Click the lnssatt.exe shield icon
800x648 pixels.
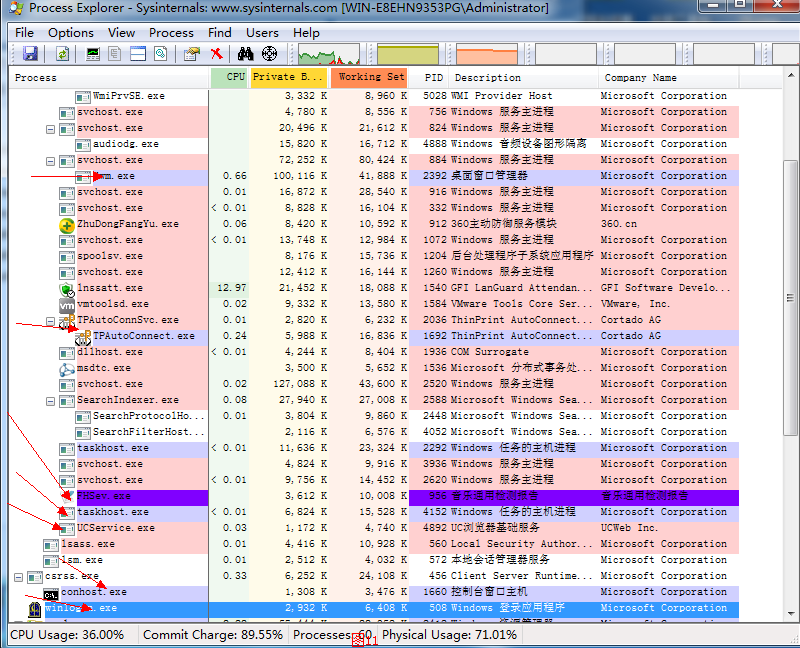click(x=67, y=289)
